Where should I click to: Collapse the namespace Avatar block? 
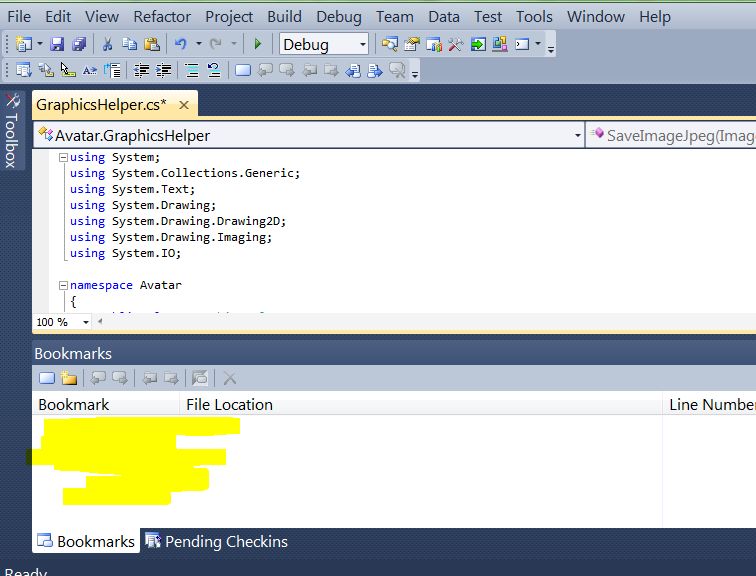click(63, 285)
